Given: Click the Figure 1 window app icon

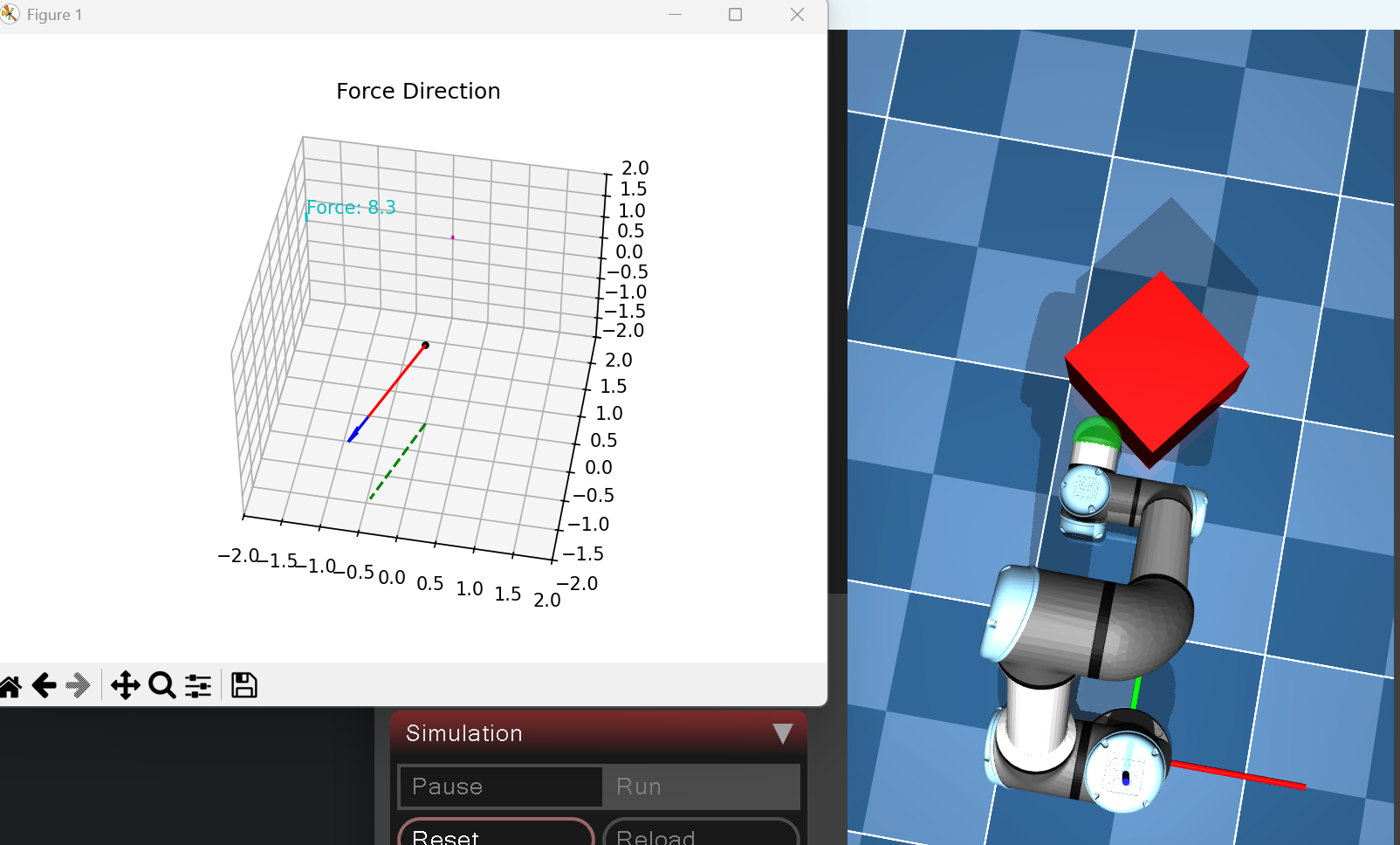Looking at the screenshot, I should tap(10, 15).
